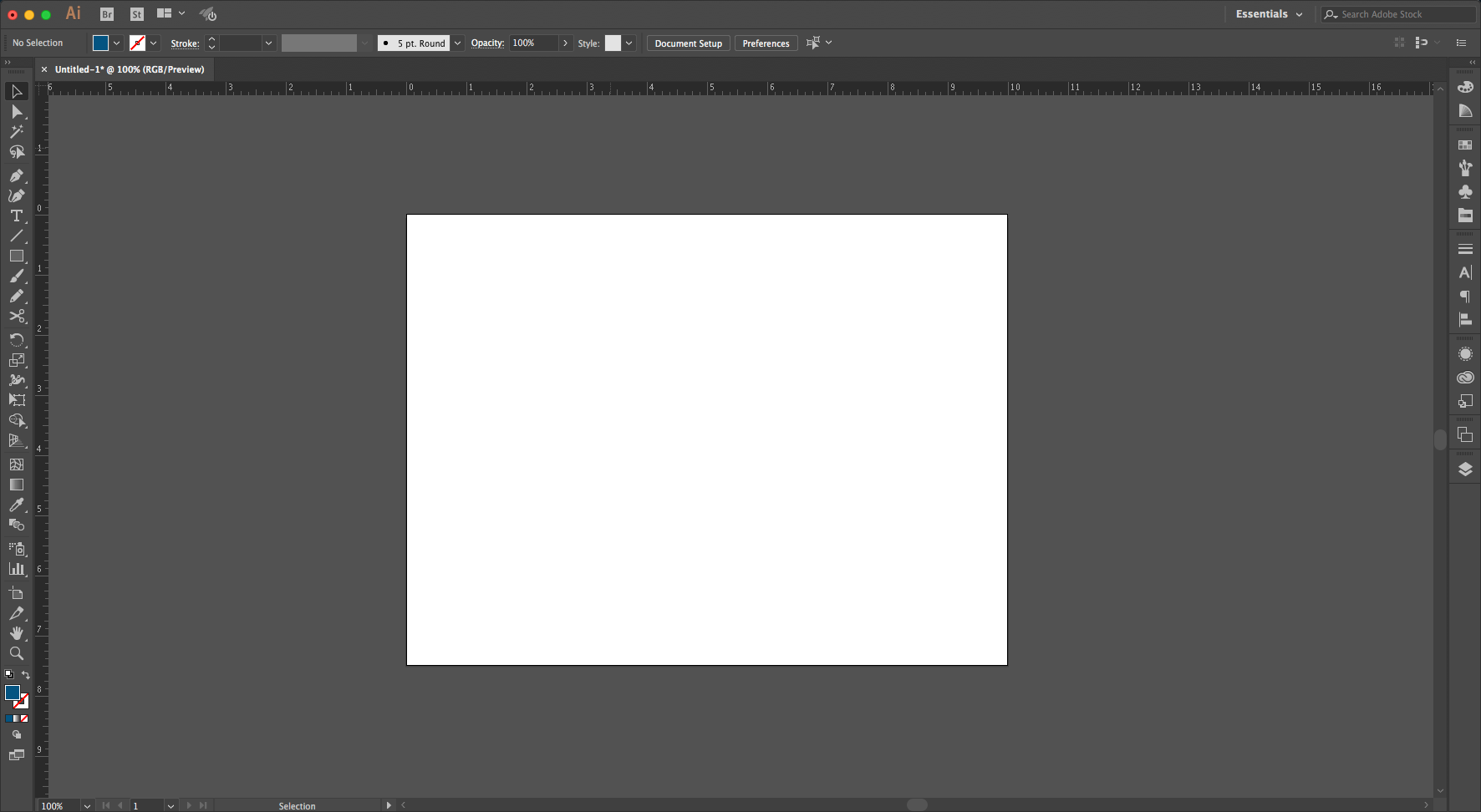Select the Type tool
The height and width of the screenshot is (812, 1481).
pos(16,216)
